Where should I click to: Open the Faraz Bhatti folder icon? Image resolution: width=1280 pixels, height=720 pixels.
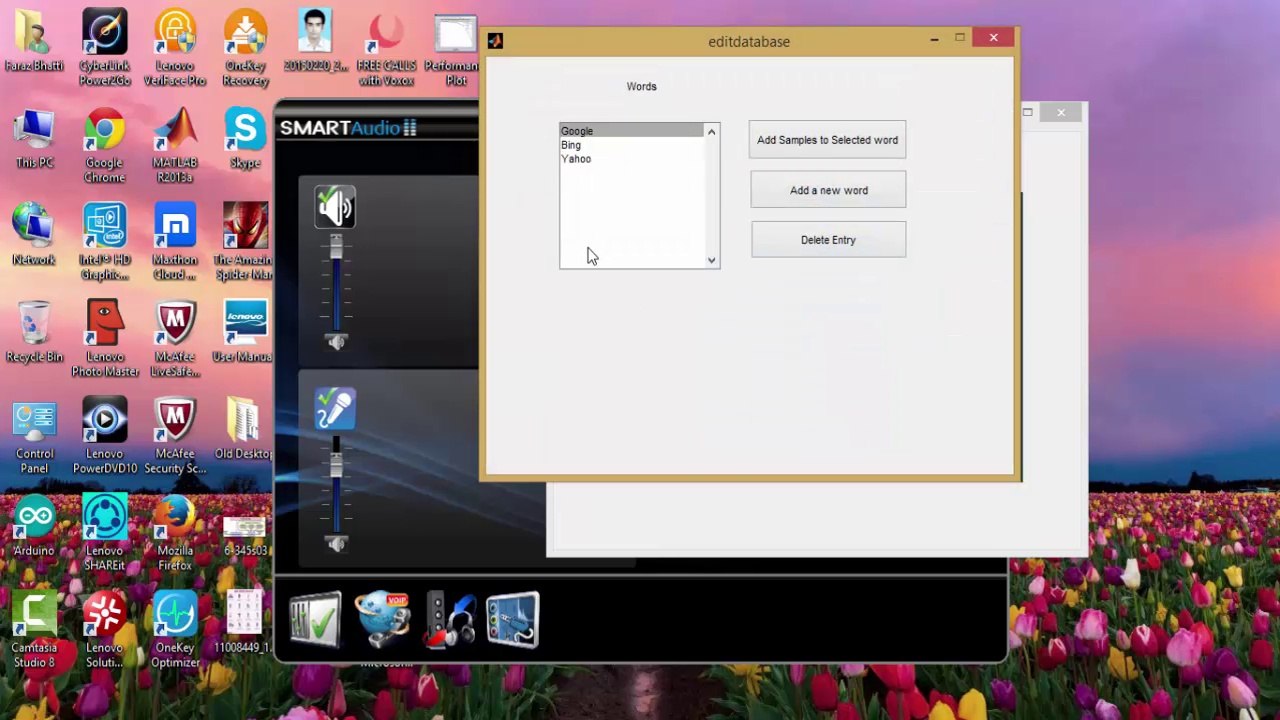click(x=34, y=40)
